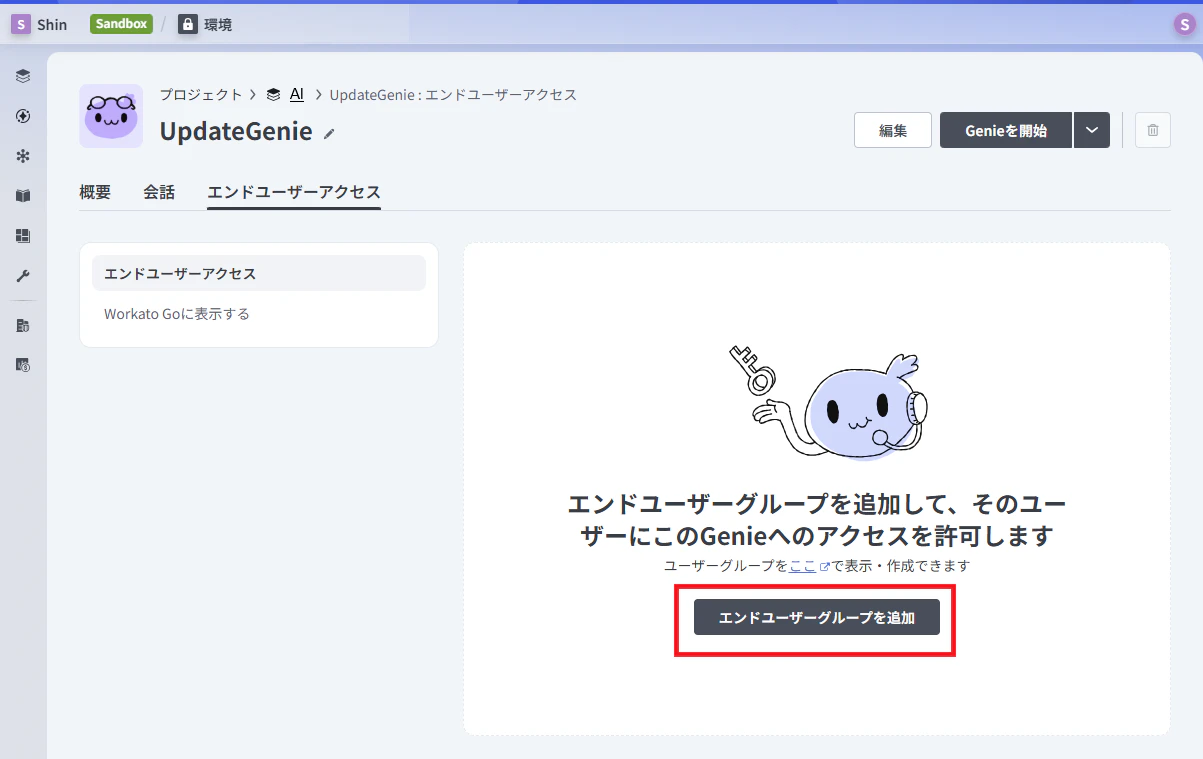The image size is (1203, 759).
Task: Select エンドユーザーアクセス in the left panel
Action: 259,273
